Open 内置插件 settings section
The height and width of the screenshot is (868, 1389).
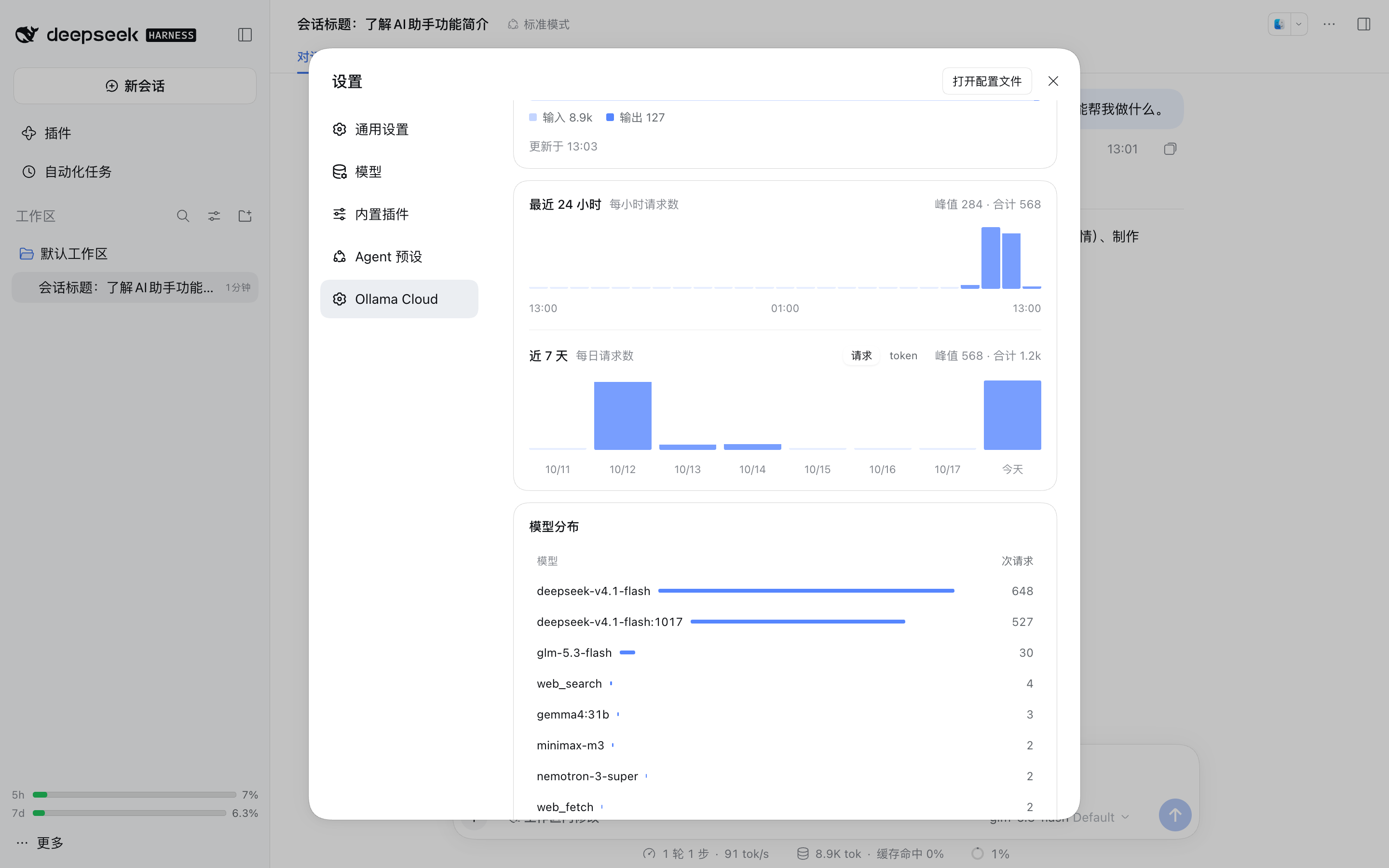pyautogui.click(x=399, y=214)
